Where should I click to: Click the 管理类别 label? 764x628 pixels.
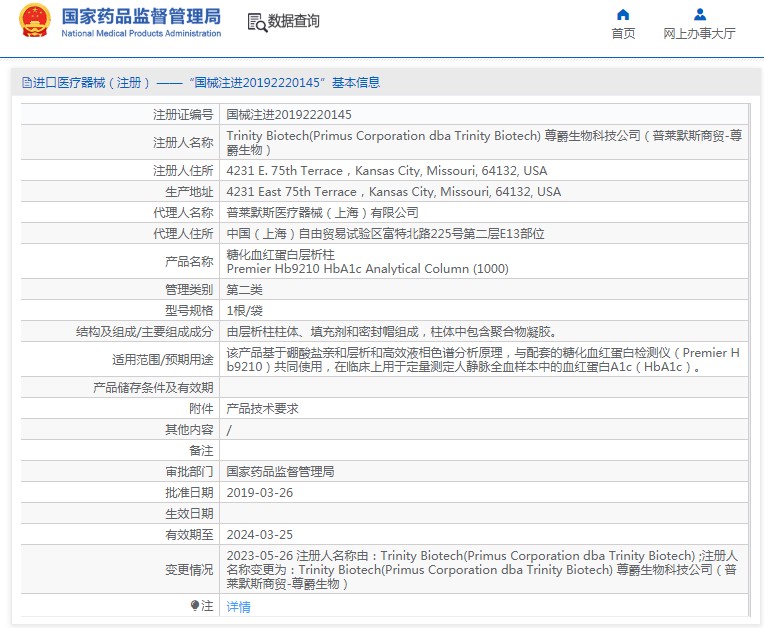click(x=189, y=289)
